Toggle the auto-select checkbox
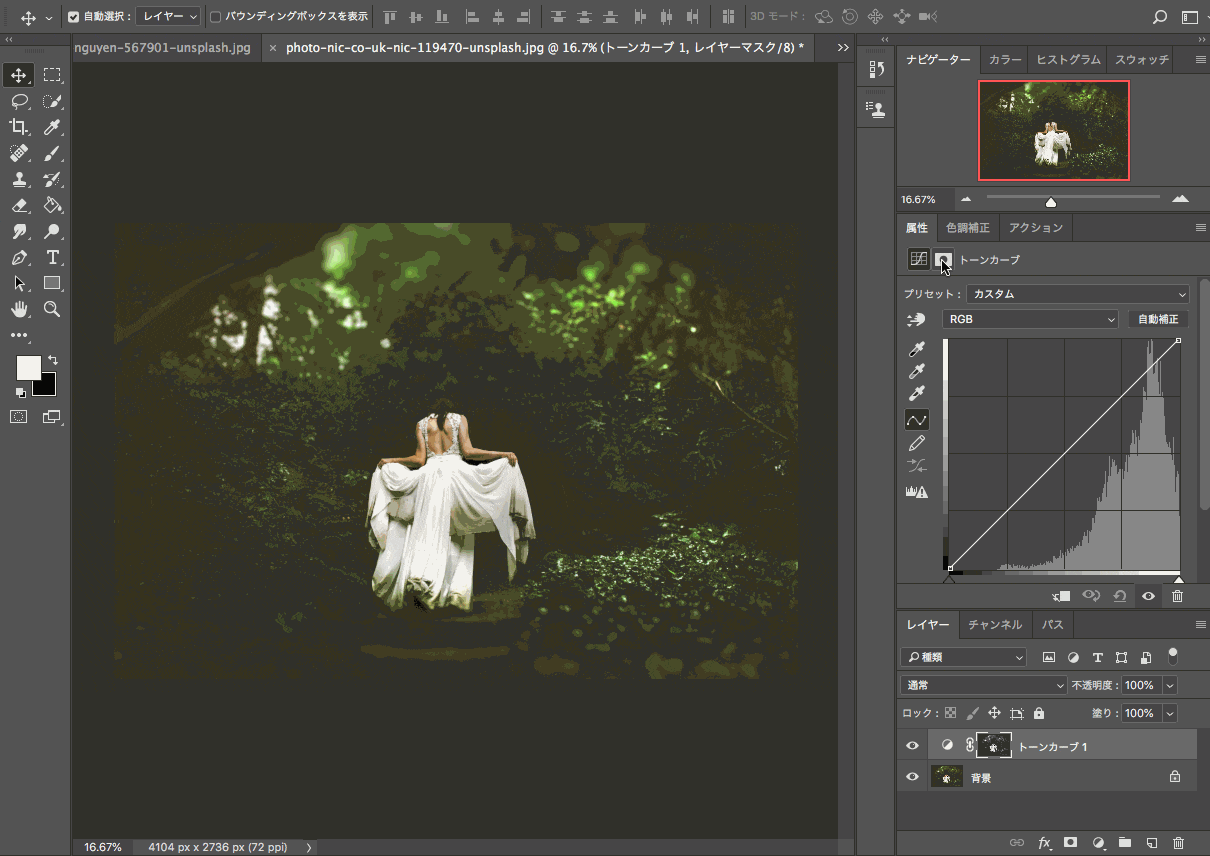The image size is (1210, 856). point(73,17)
